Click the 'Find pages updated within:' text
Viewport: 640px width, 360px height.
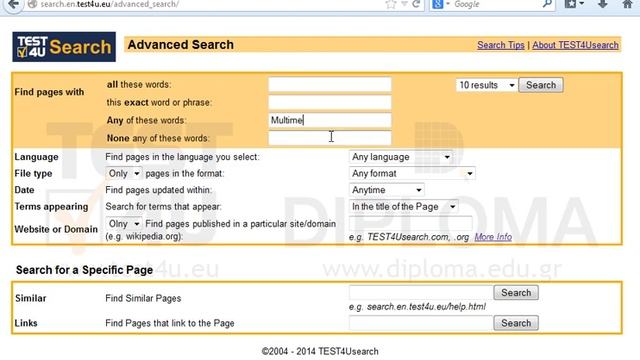158,190
